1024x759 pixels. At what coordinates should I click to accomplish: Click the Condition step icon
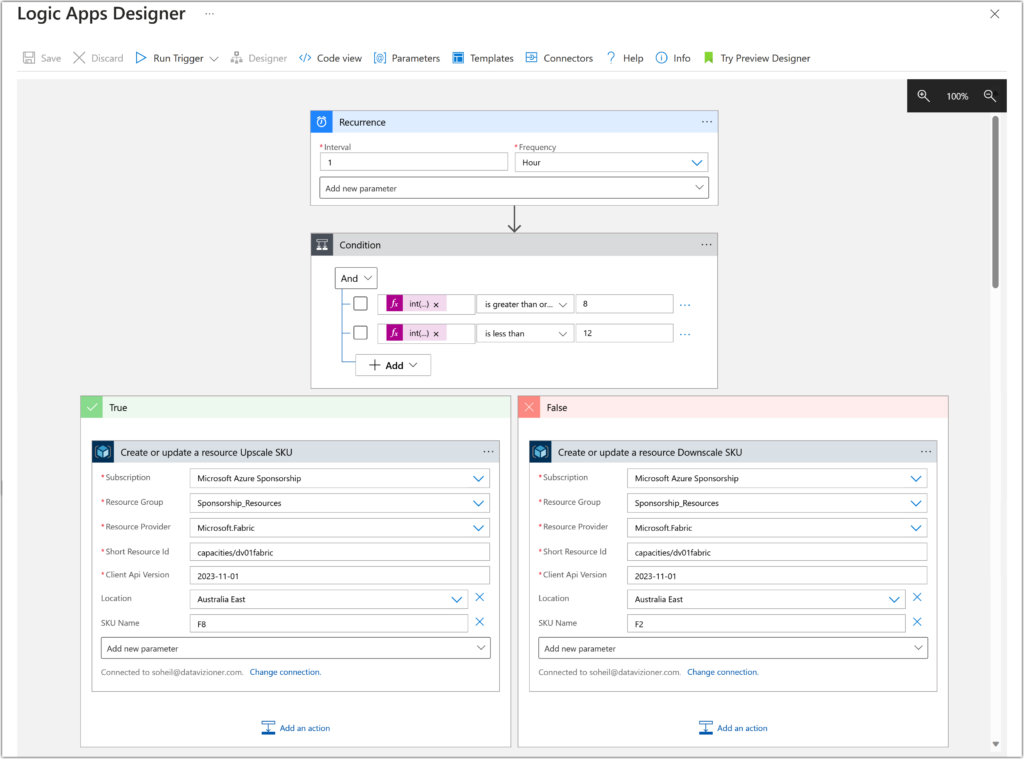pos(322,245)
